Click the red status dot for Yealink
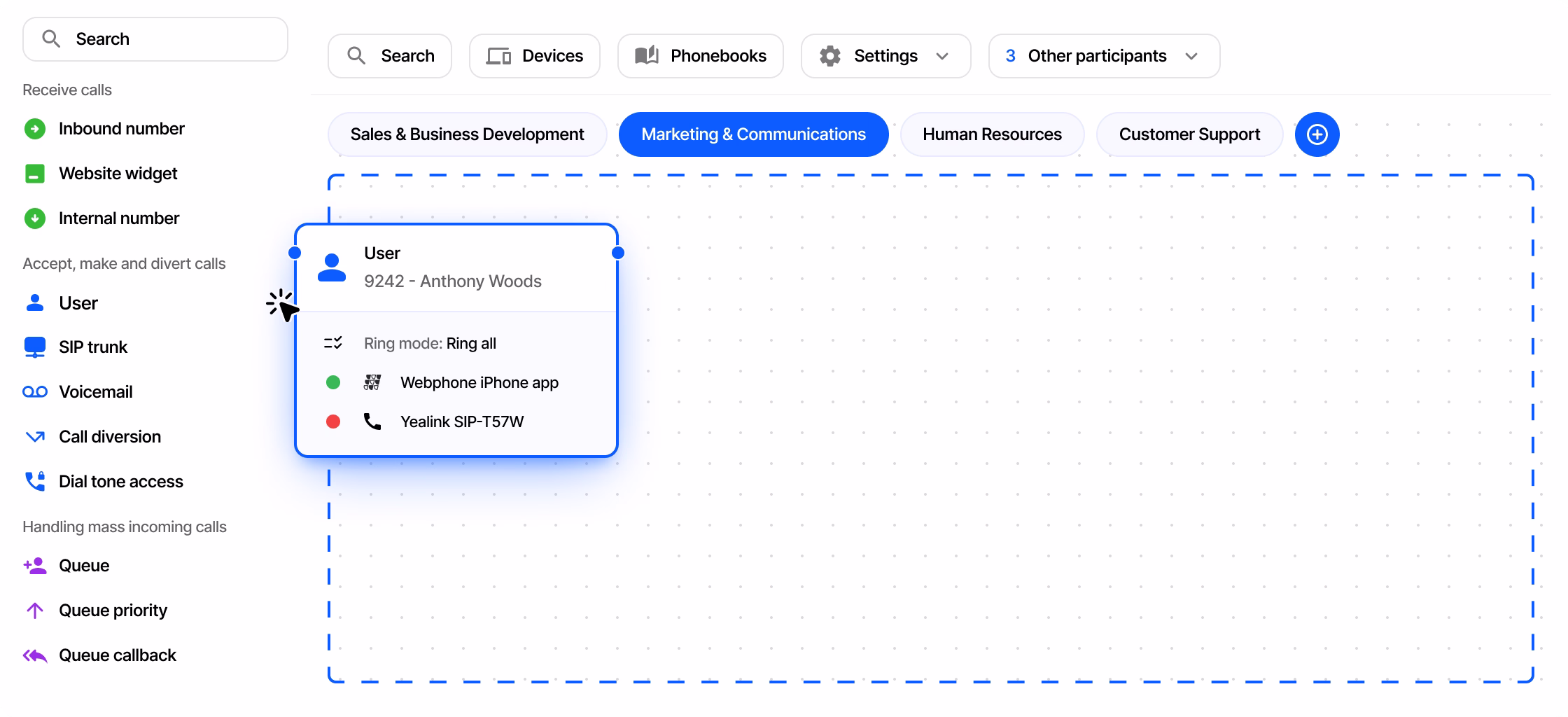Screen dimensions: 1568x717 333,422
